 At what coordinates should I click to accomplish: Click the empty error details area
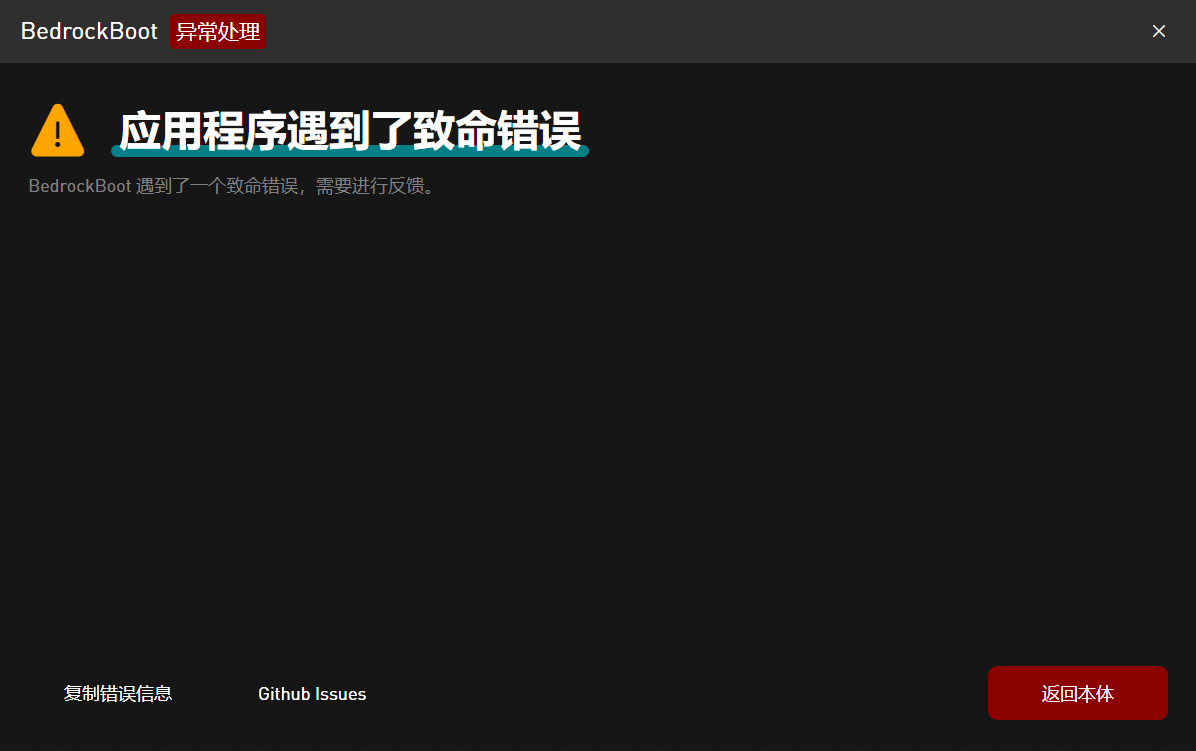pos(598,420)
